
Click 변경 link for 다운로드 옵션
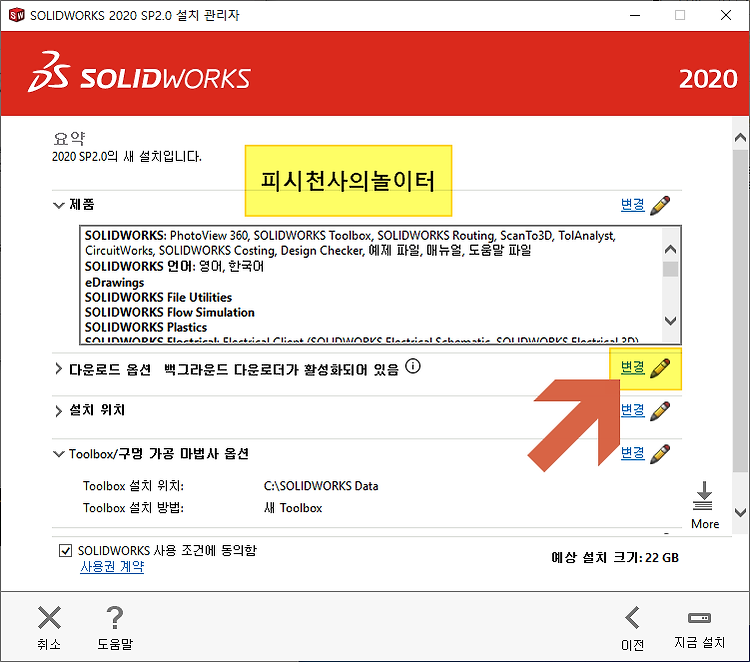tap(632, 368)
